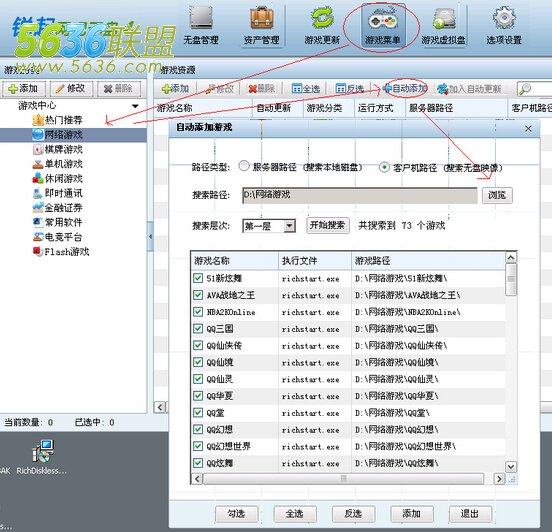Close the 自动添加游戏 dialog

click(528, 129)
